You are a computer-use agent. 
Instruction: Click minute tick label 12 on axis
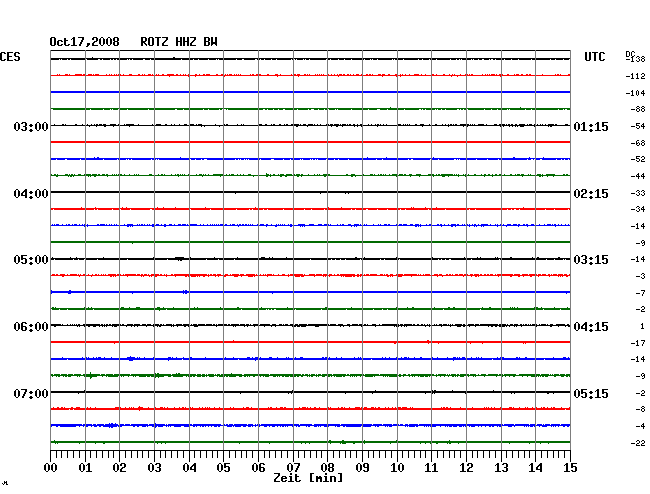(466, 467)
